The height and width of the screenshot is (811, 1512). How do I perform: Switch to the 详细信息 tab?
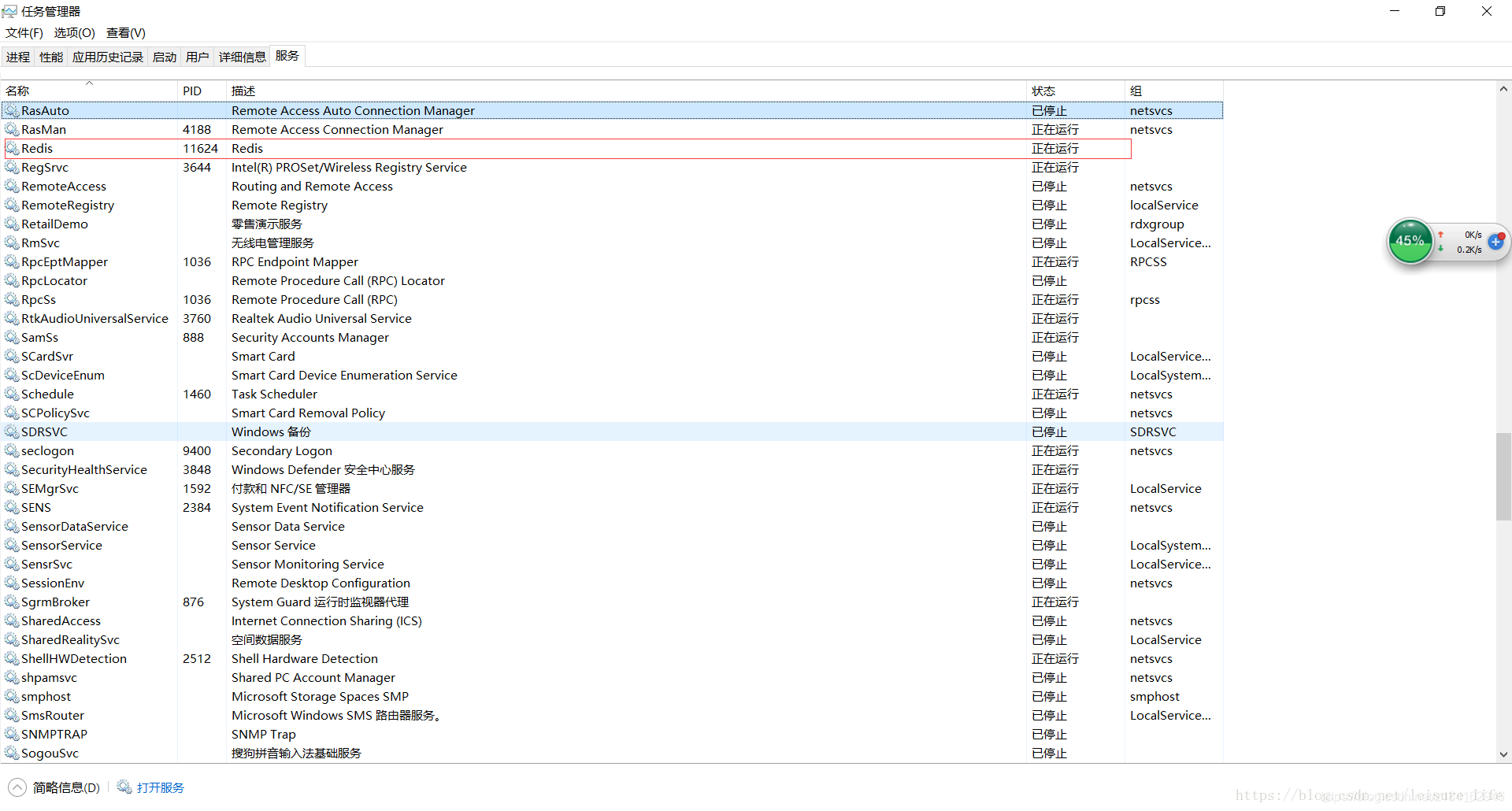pyautogui.click(x=243, y=57)
